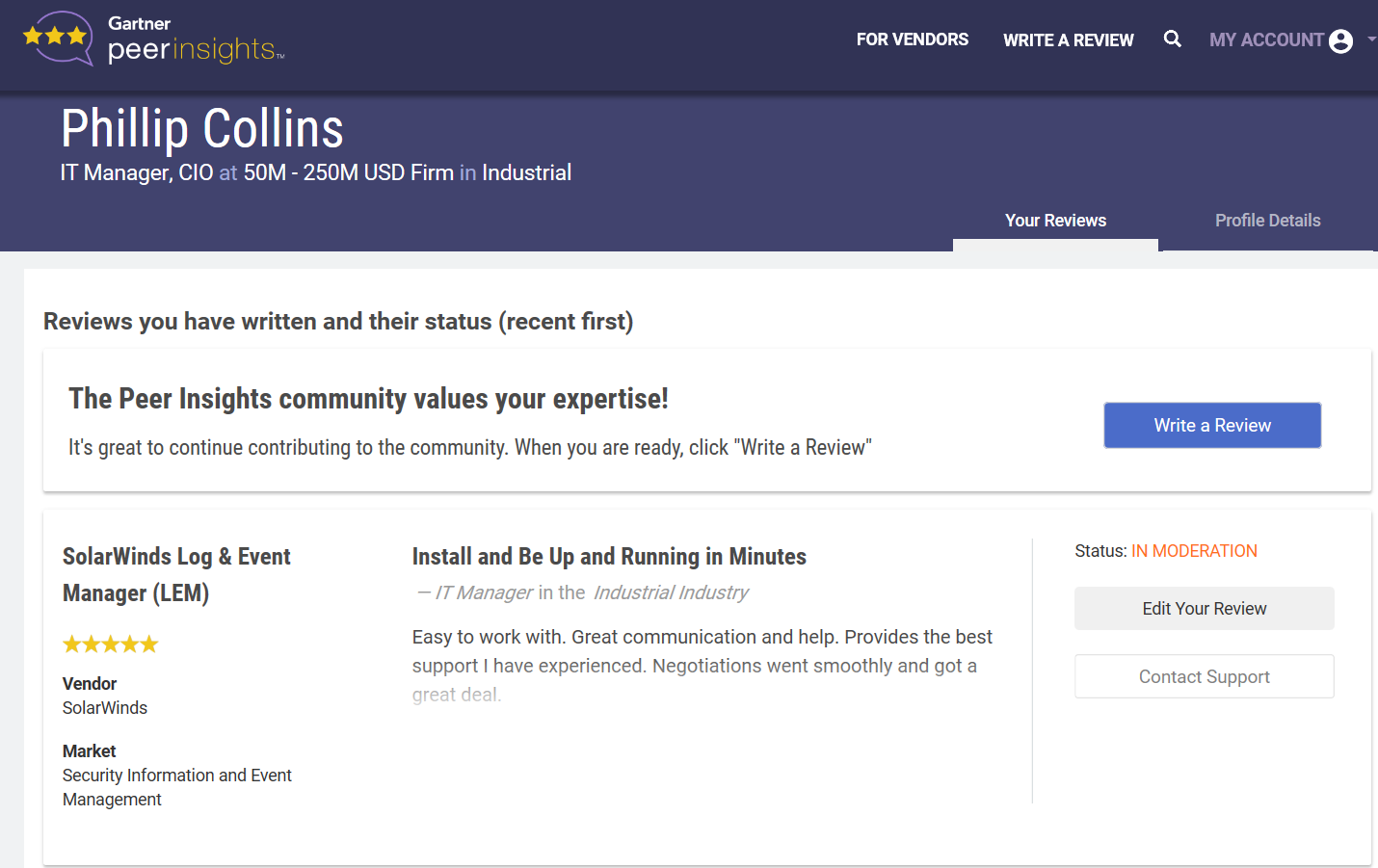Click review title Install and Be Up and Running
1378x868 pixels.
609,557
